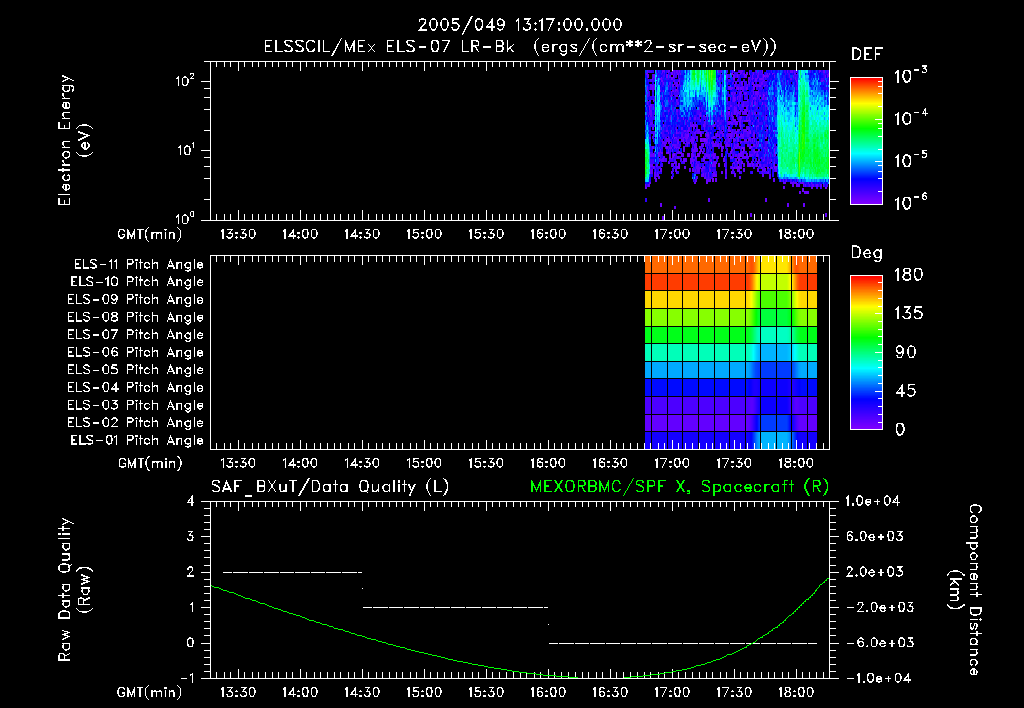This screenshot has width=1024, height=708.
Task: Click the '10^1' tick on Electron Energy axis
Action: tap(186, 150)
